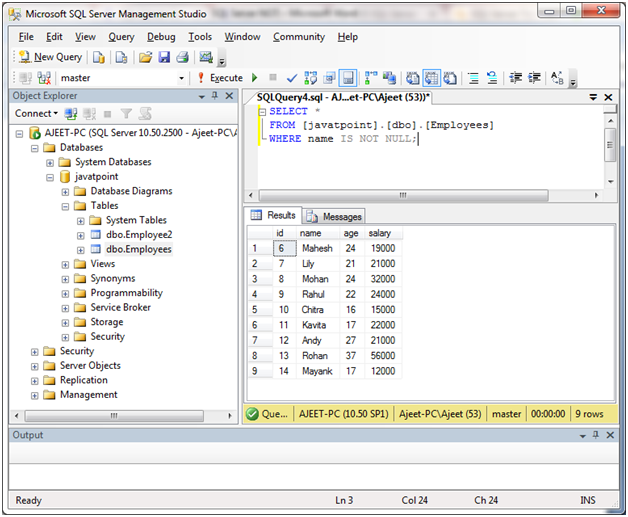Expand the System Databases node
The height and width of the screenshot is (517, 628).
(x=50, y=163)
